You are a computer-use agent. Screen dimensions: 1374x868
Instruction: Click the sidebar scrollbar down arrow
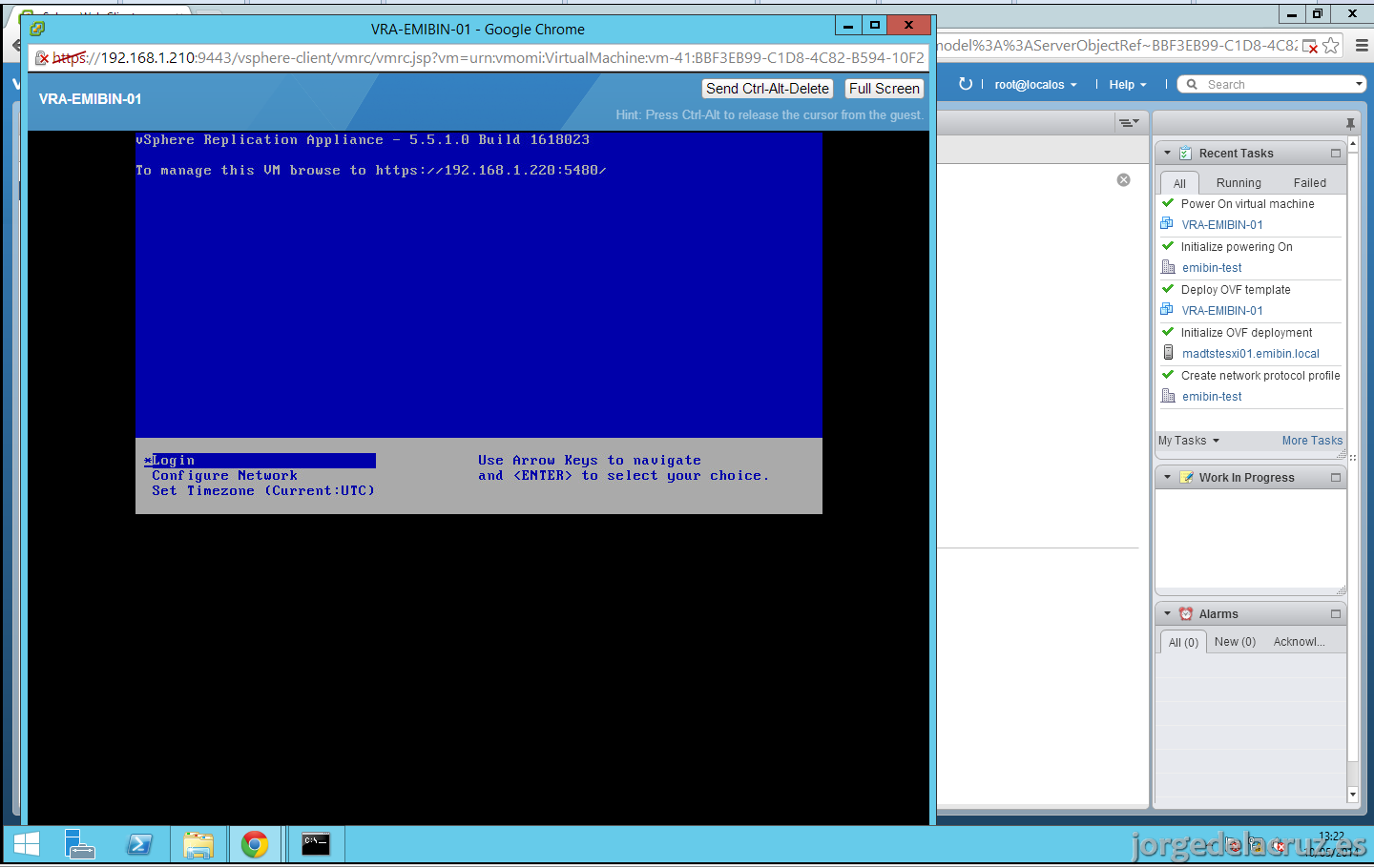(x=1353, y=794)
